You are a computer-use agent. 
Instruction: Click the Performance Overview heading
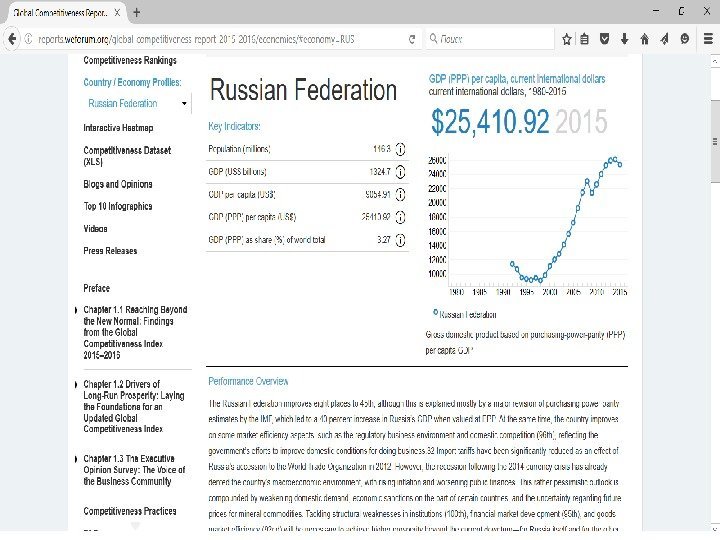coord(248,381)
